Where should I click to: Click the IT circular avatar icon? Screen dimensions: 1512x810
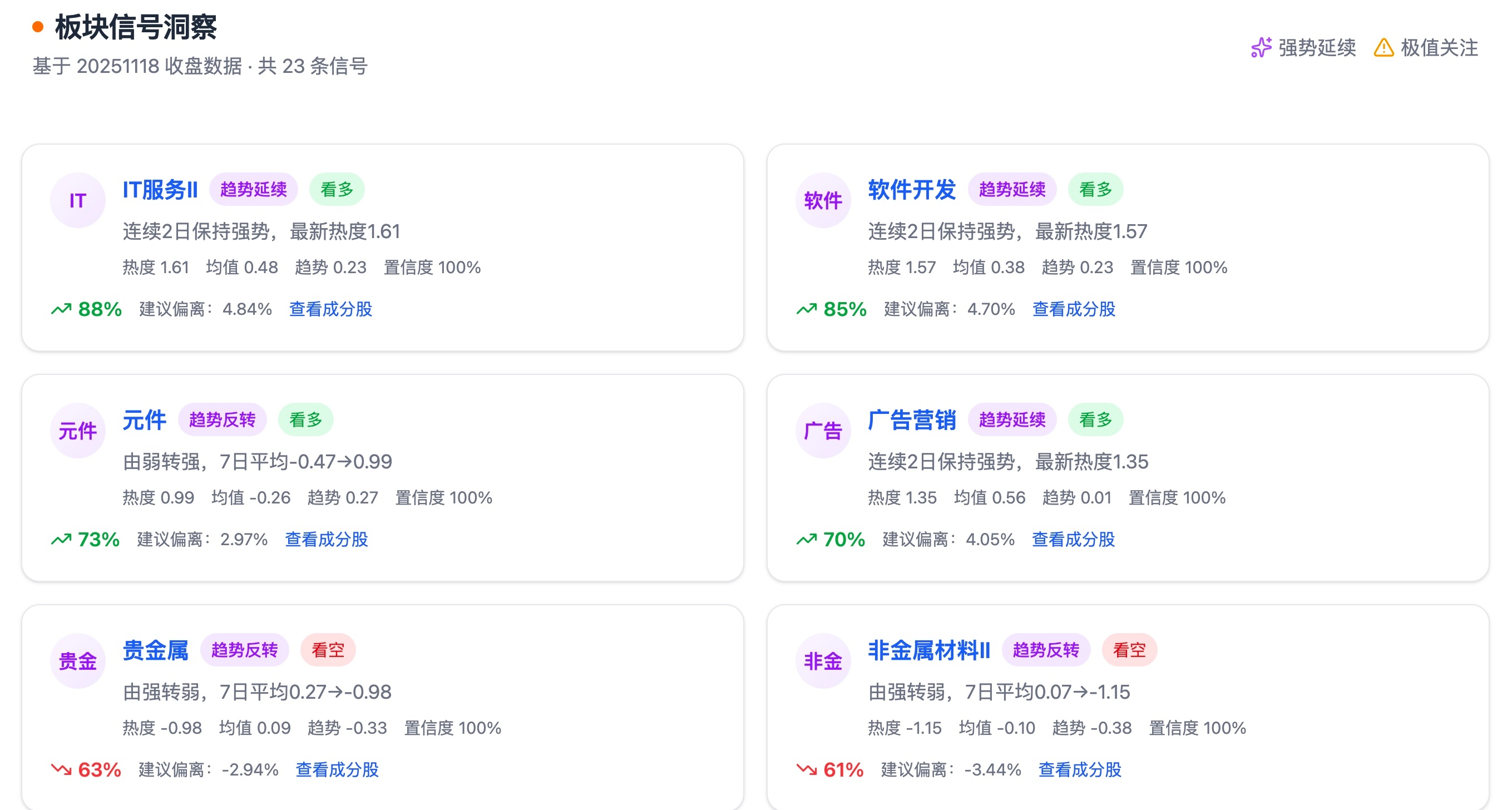pos(77,201)
